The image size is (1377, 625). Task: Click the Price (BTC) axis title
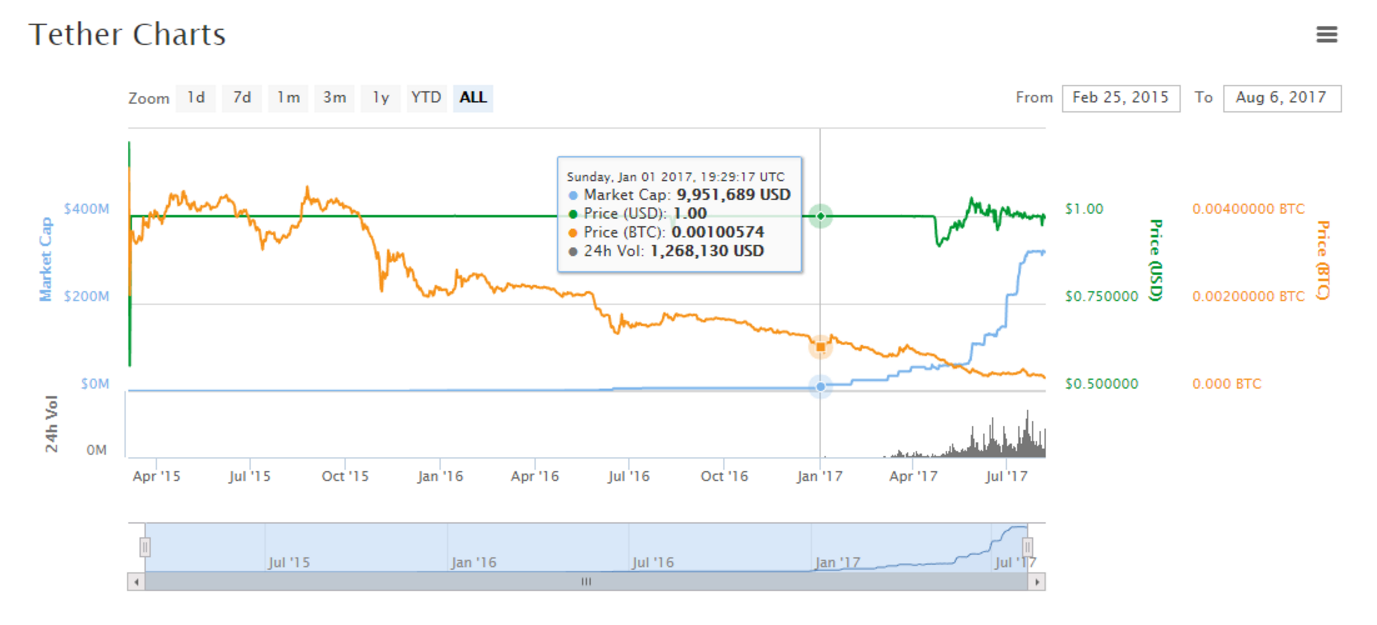click(1322, 259)
